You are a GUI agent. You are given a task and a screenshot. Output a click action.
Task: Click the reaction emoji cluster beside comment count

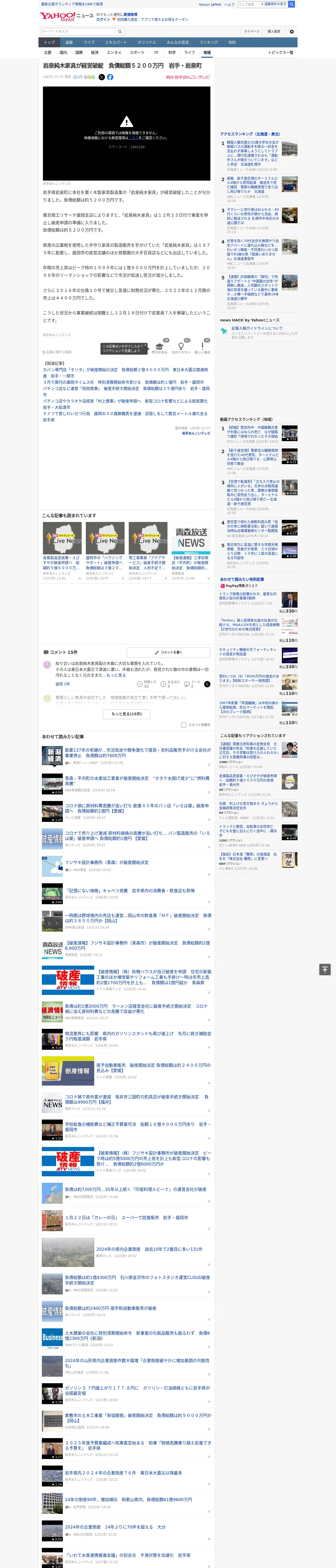point(90,77)
